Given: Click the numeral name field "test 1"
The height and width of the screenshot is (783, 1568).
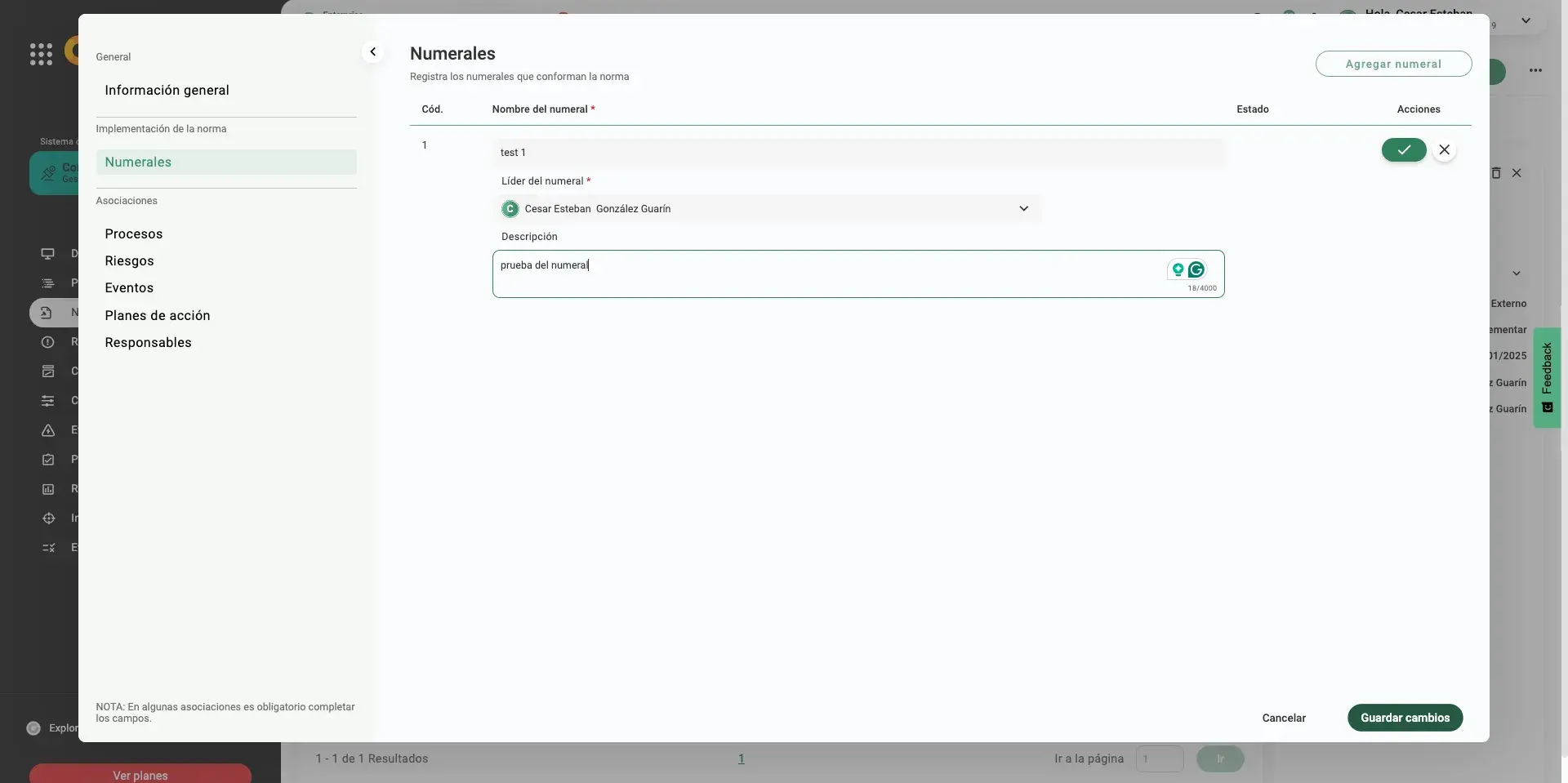Looking at the screenshot, I should coord(857,153).
